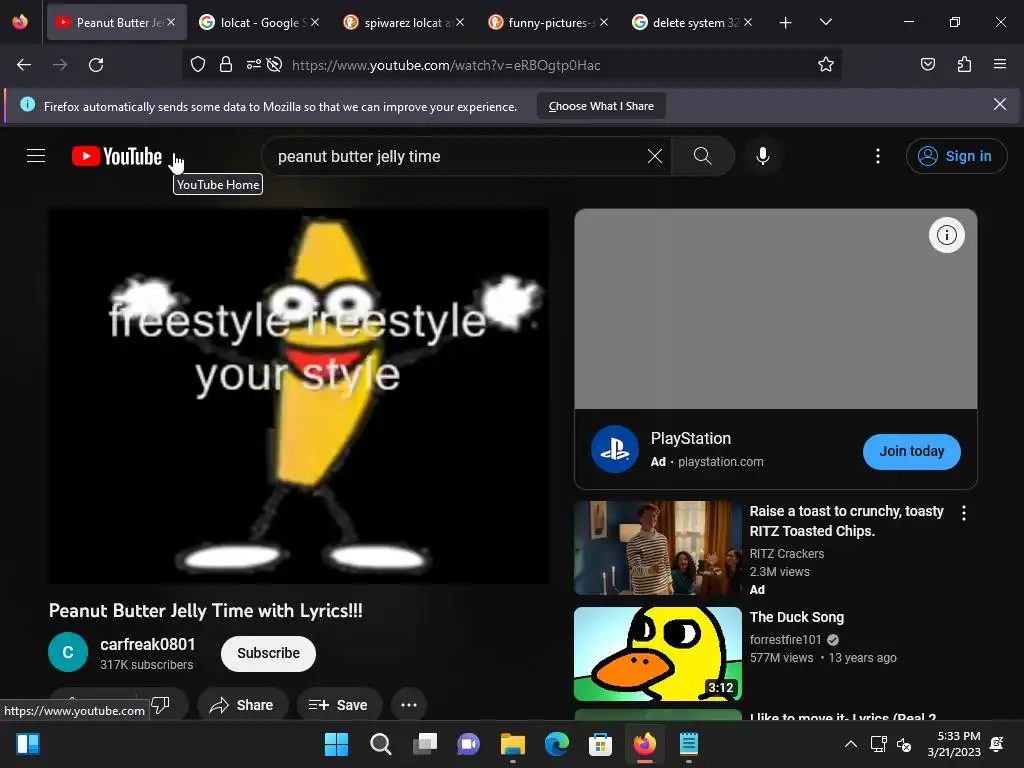Open the carfreak0801 channel name link
1024x768 pixels.
click(148, 645)
